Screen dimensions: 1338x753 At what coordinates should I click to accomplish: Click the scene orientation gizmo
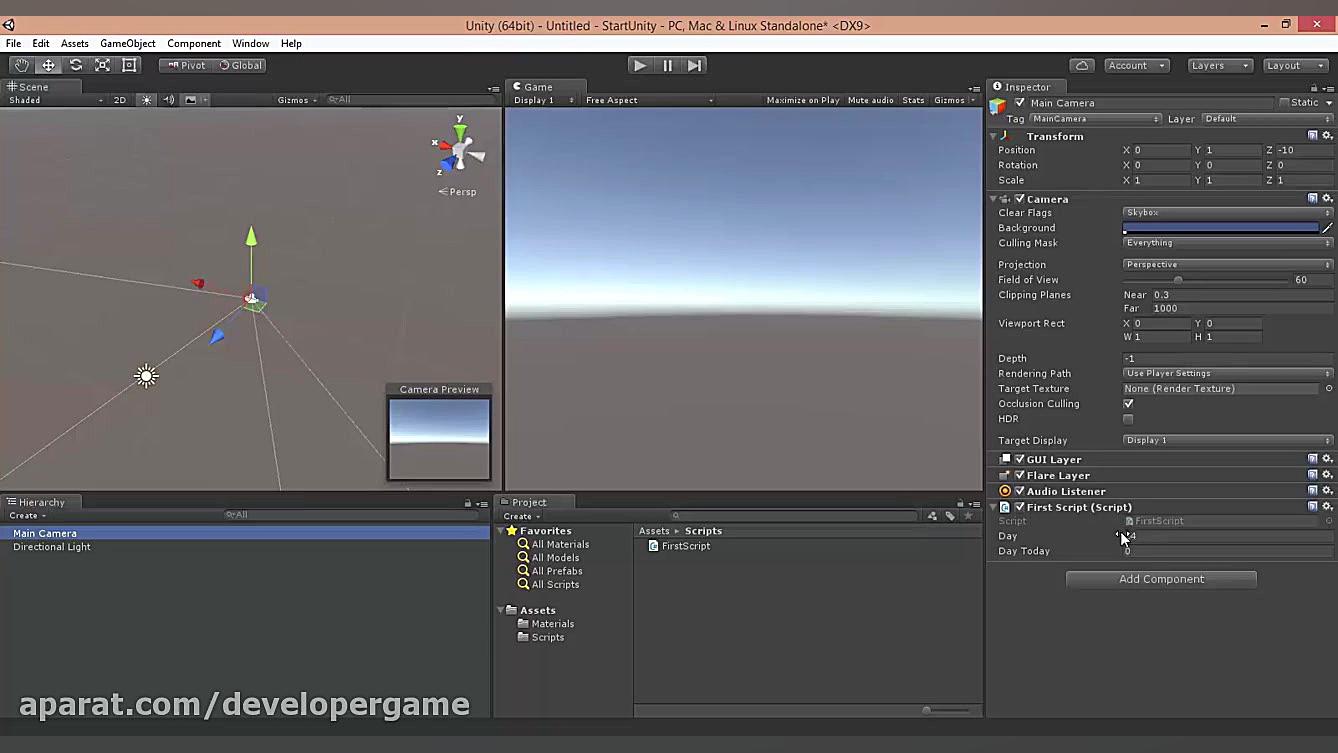tap(460, 150)
